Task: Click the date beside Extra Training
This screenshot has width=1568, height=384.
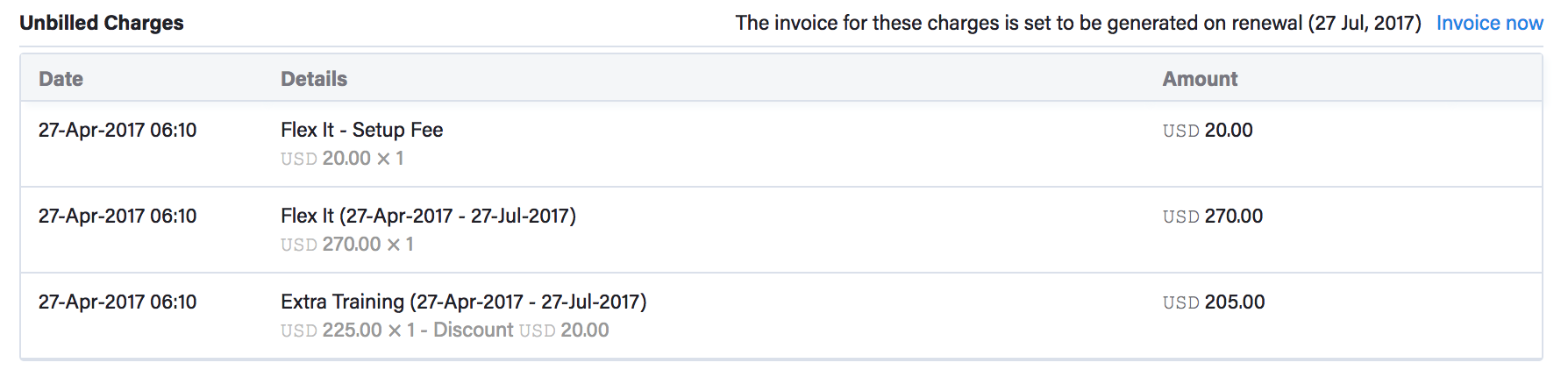Action: pos(118,302)
